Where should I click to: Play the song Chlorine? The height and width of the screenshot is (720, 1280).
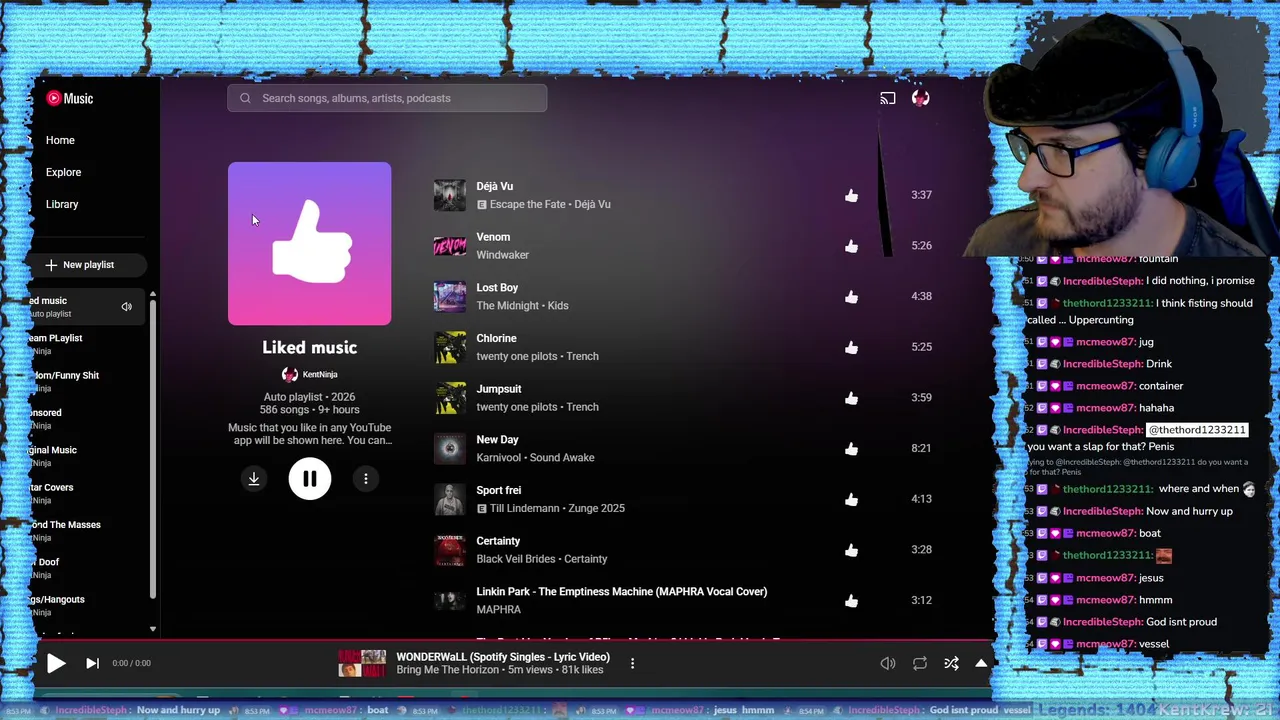tap(496, 338)
